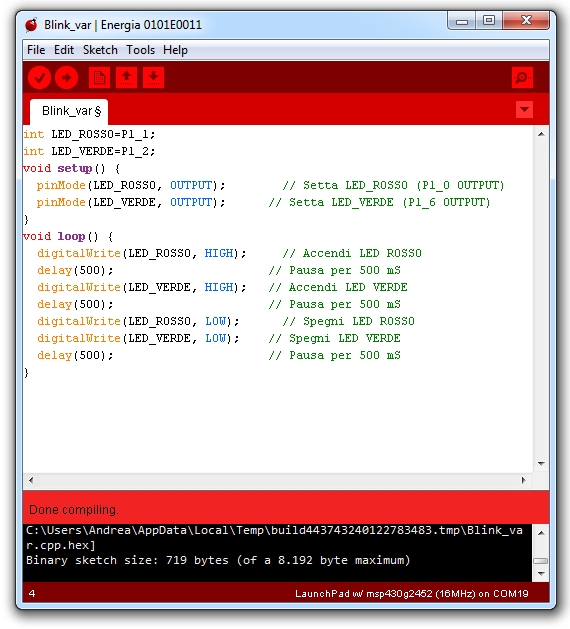570x629 pixels.
Task: Open the Help menu
Action: click(x=175, y=50)
